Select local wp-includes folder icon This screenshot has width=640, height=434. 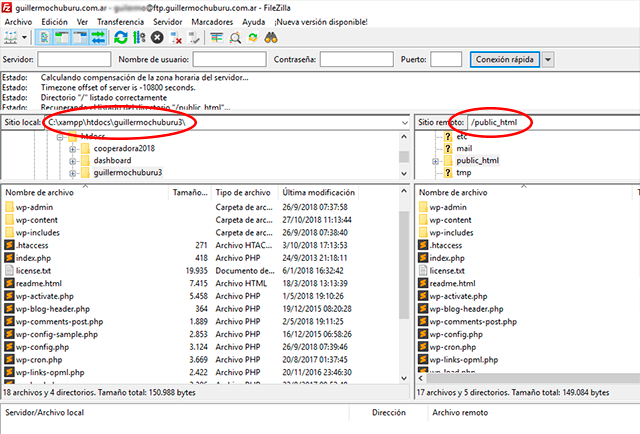(x=9, y=232)
